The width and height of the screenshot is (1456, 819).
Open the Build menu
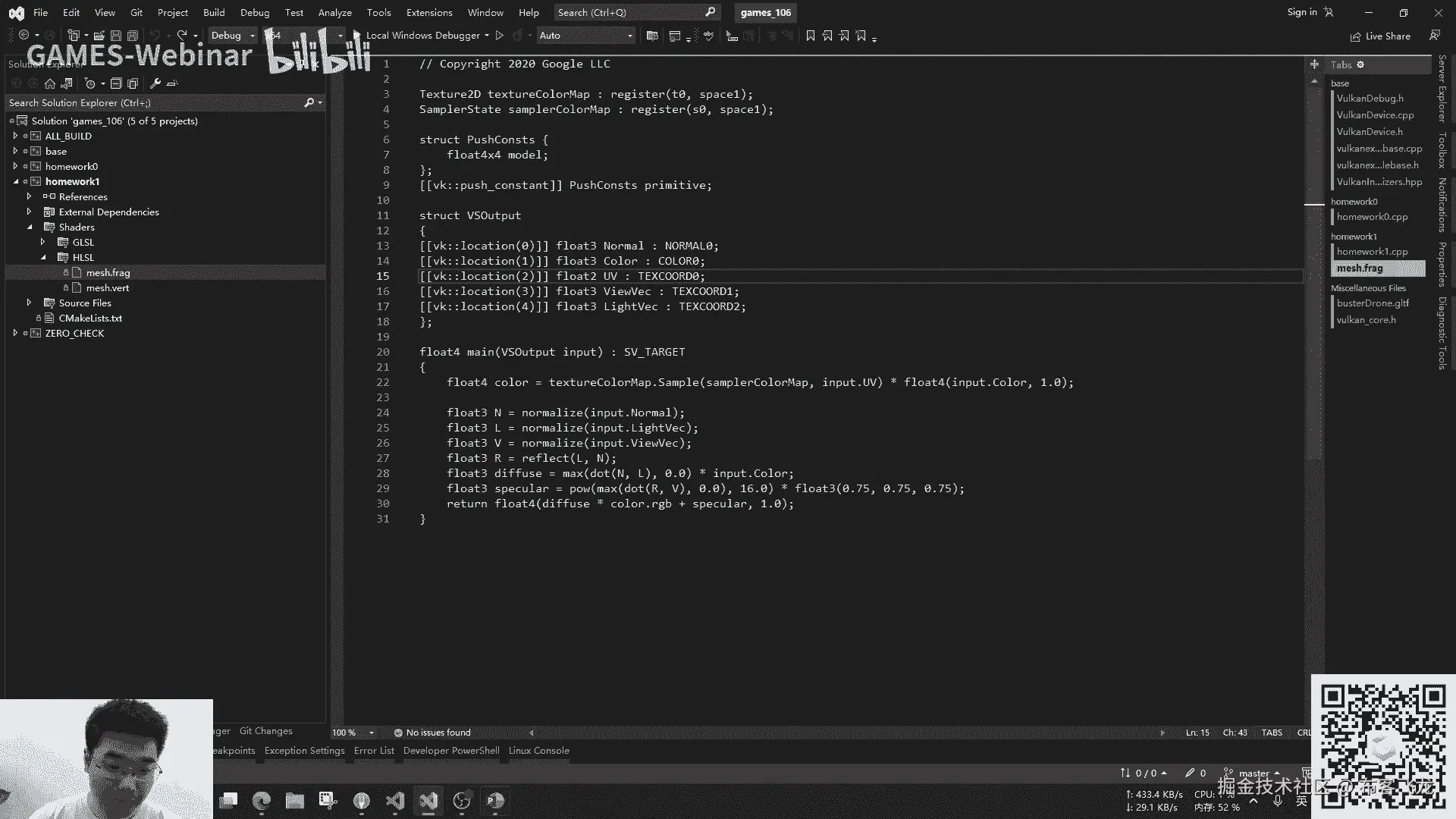214,13
